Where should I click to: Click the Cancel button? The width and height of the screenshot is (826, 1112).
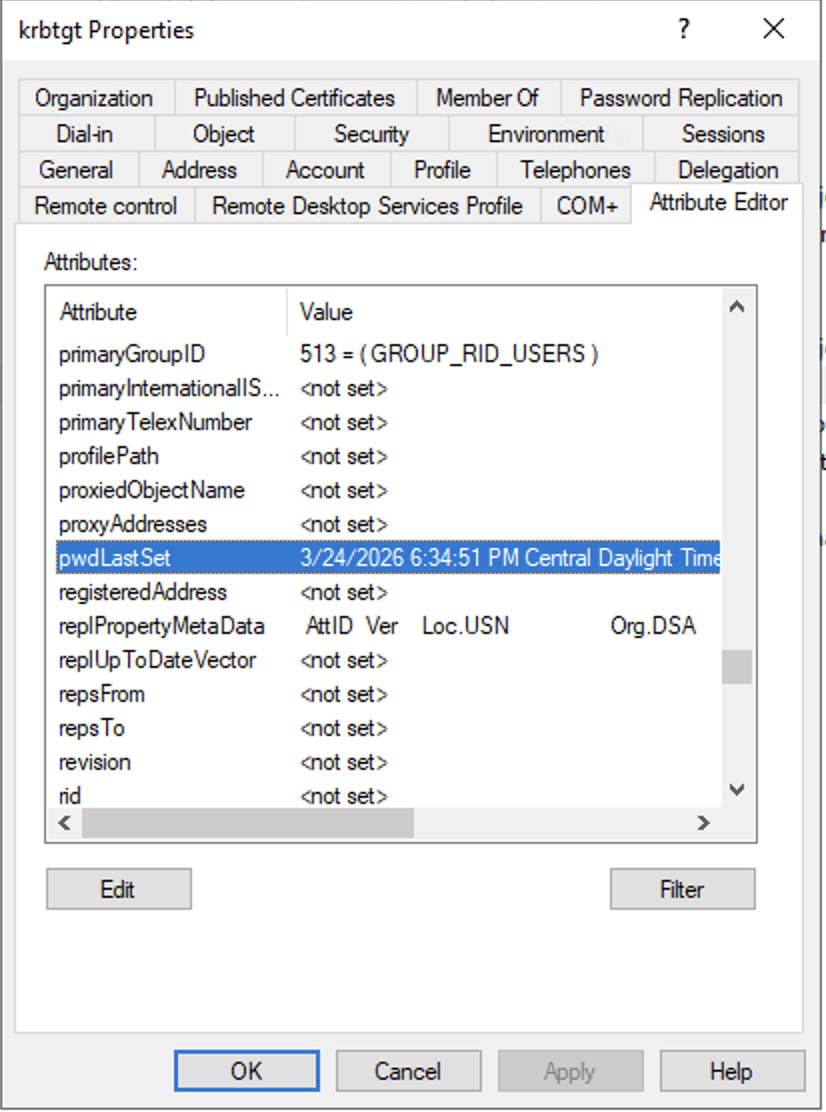click(x=408, y=1071)
